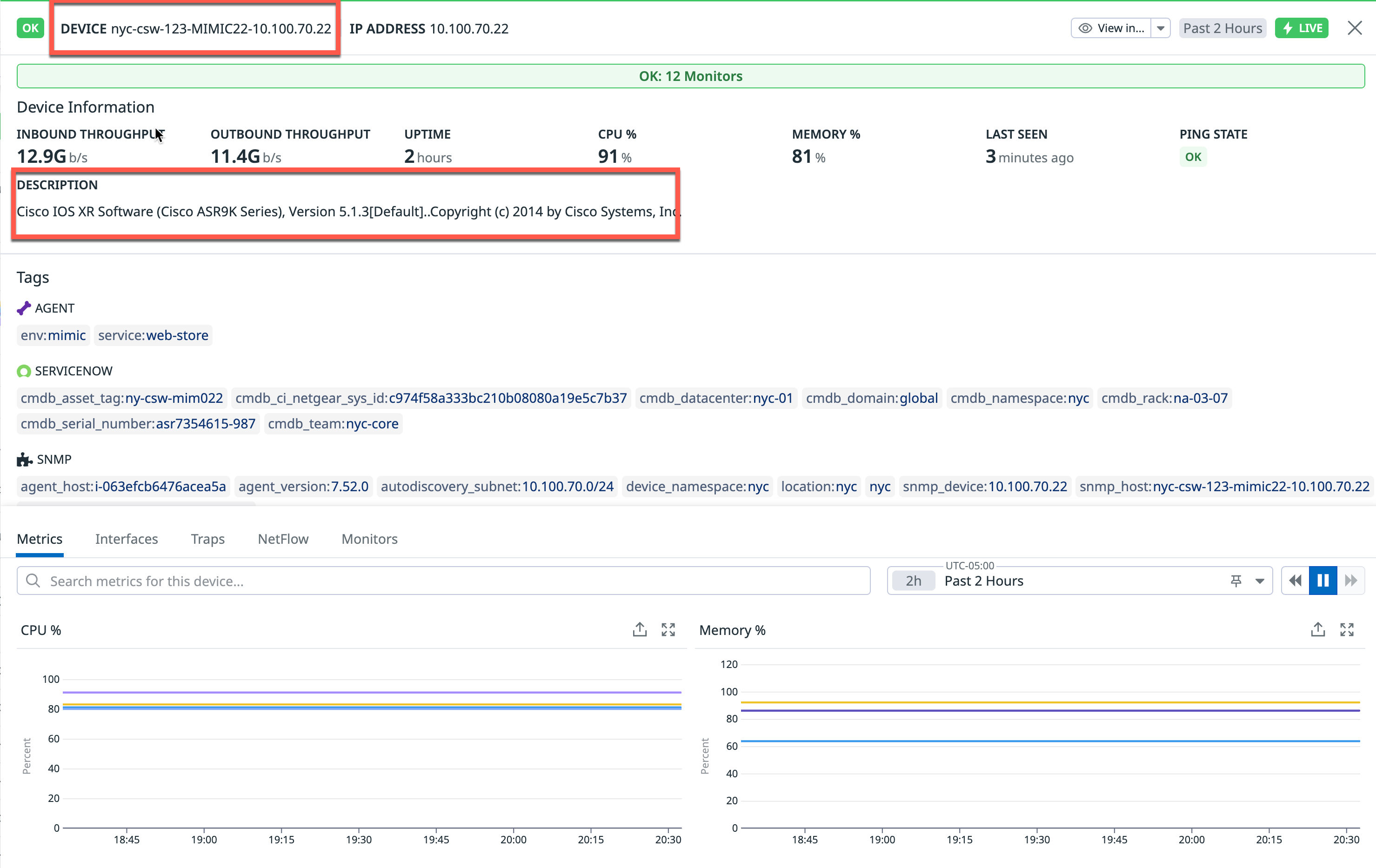
Task: Open the NetFlow tab
Action: click(283, 539)
